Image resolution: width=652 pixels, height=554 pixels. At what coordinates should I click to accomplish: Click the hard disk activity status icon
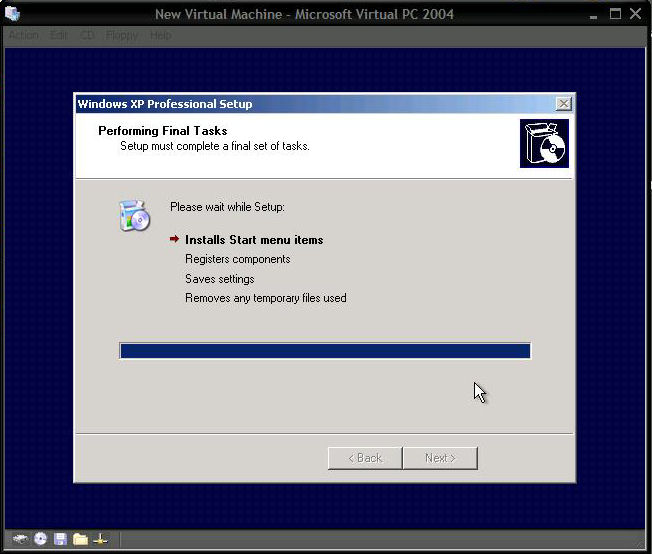20,539
